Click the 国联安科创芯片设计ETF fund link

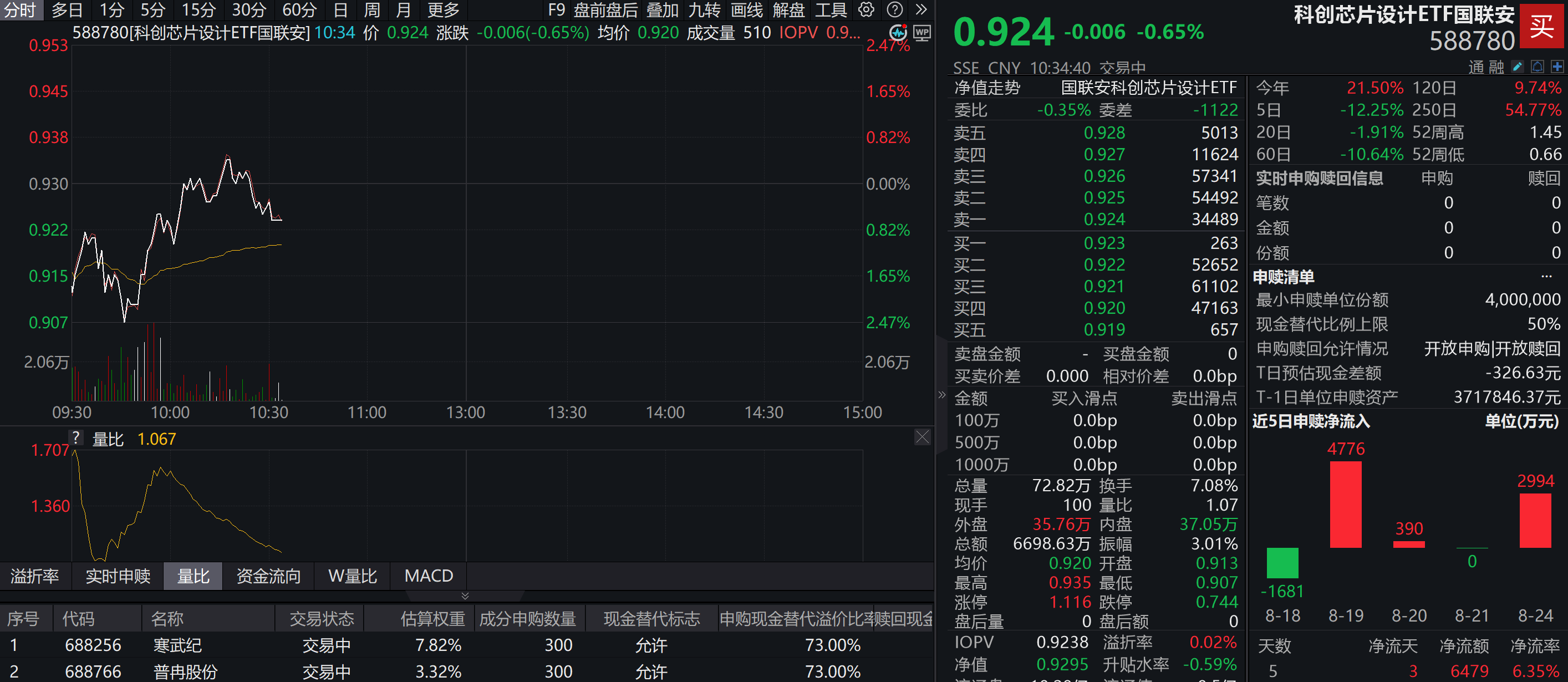[x=1149, y=88]
